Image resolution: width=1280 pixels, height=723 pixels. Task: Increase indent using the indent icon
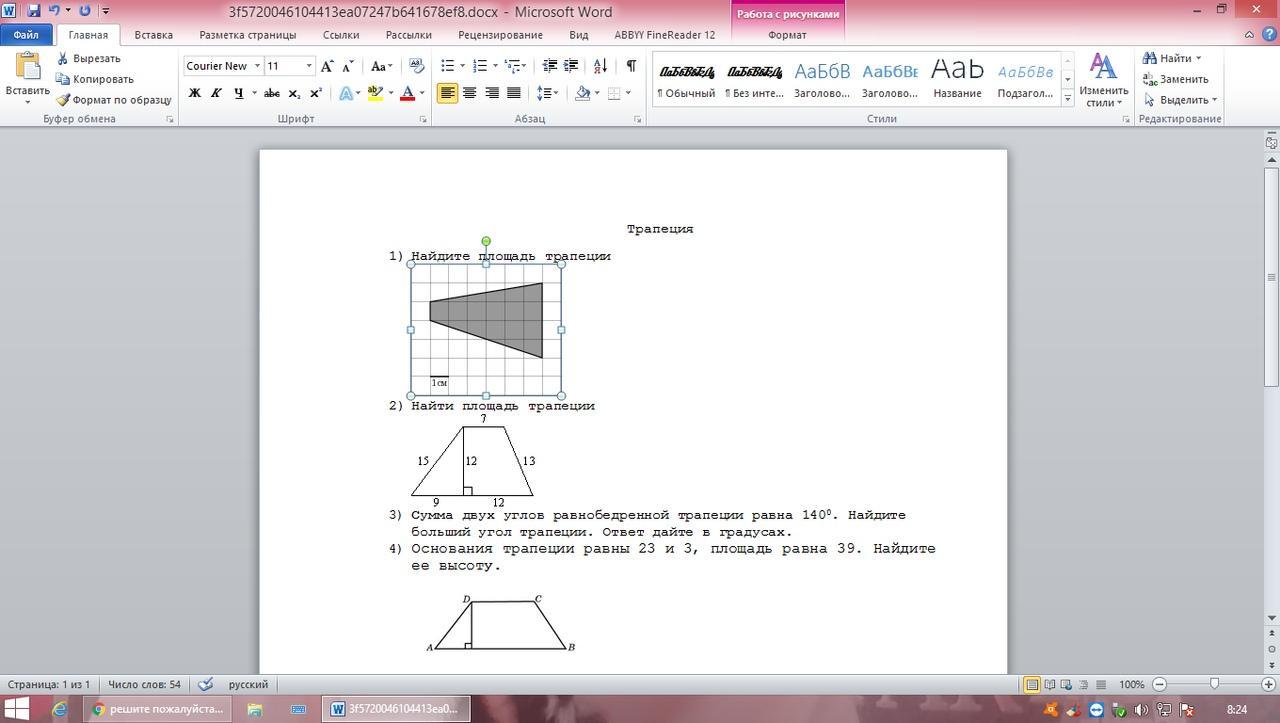[571, 66]
